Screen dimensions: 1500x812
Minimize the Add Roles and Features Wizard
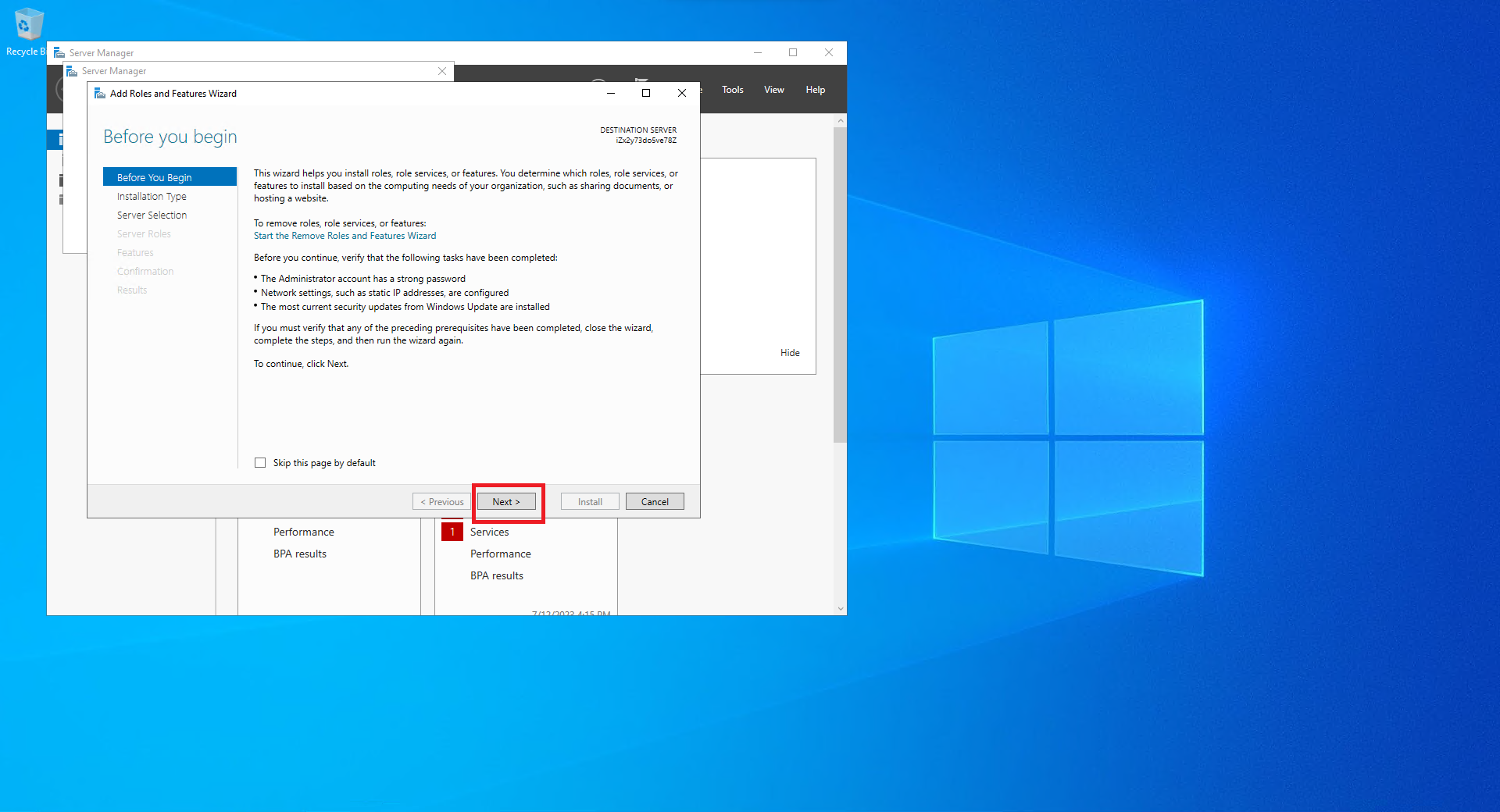pyautogui.click(x=611, y=93)
